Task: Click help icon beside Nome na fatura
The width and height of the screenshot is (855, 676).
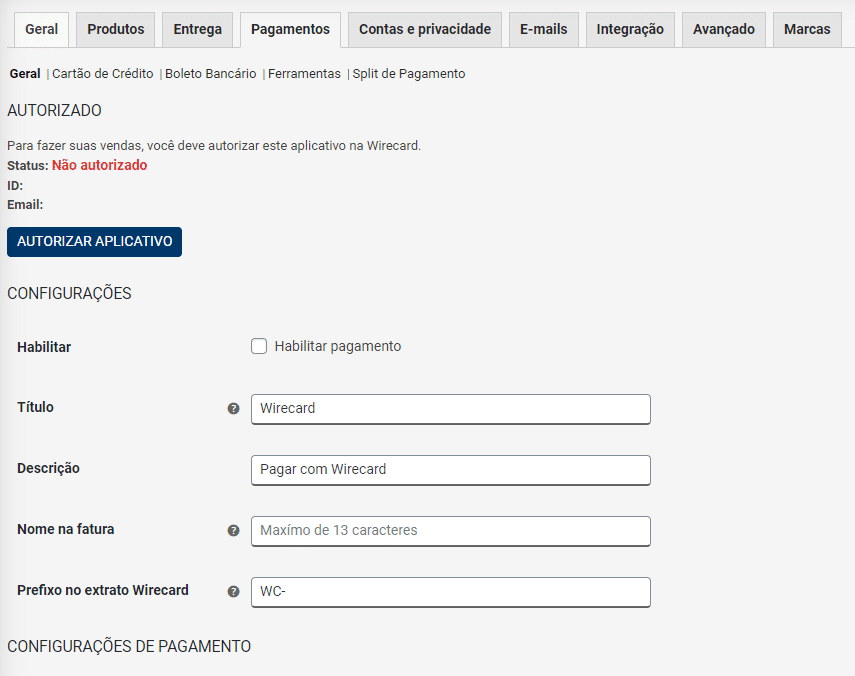Action: click(x=233, y=530)
